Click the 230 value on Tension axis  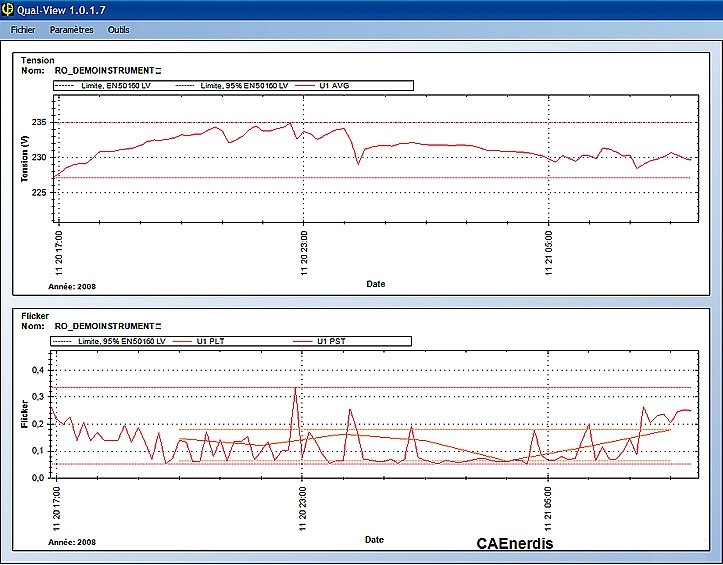(x=39, y=158)
